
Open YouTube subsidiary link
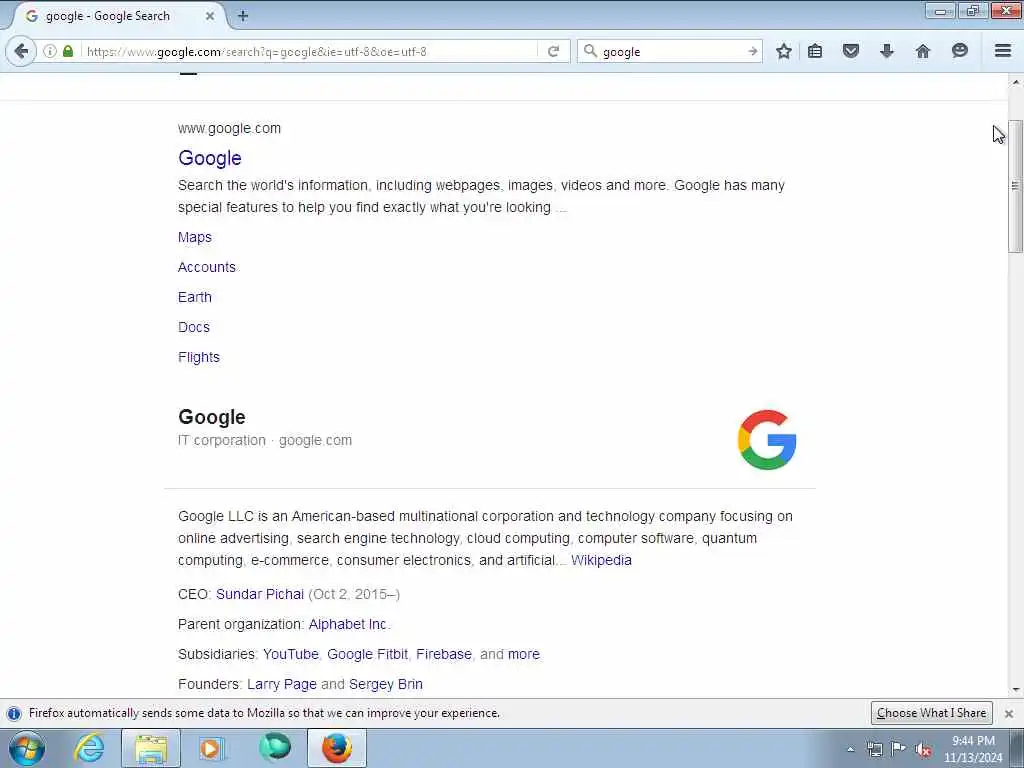click(291, 654)
